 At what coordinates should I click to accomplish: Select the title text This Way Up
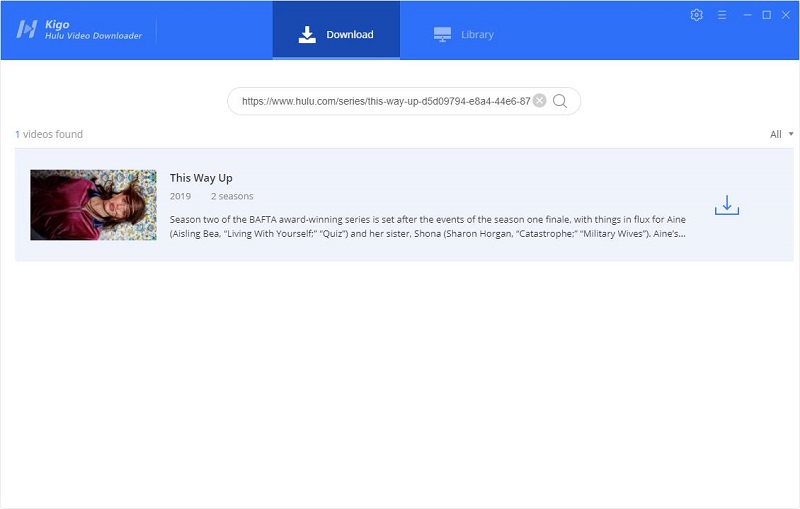pyautogui.click(x=201, y=178)
